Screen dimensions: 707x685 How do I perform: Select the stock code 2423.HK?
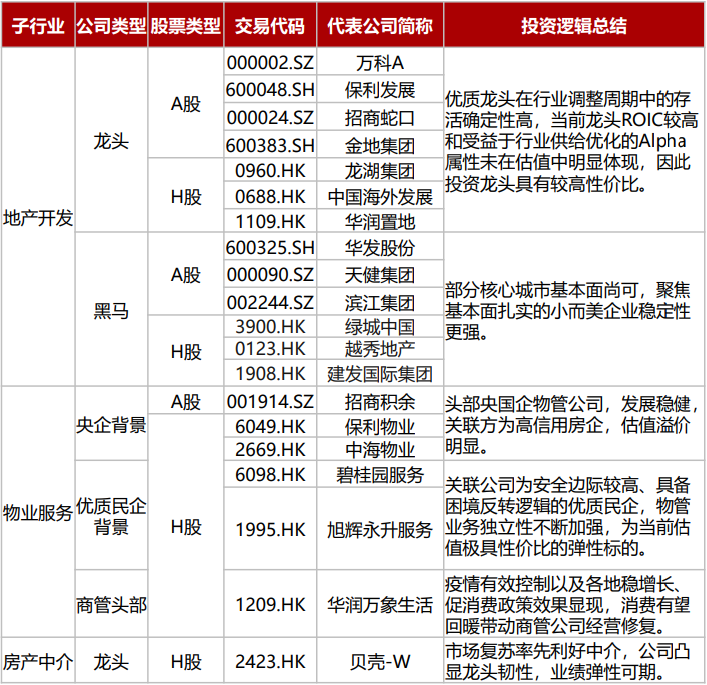pyautogui.click(x=270, y=661)
